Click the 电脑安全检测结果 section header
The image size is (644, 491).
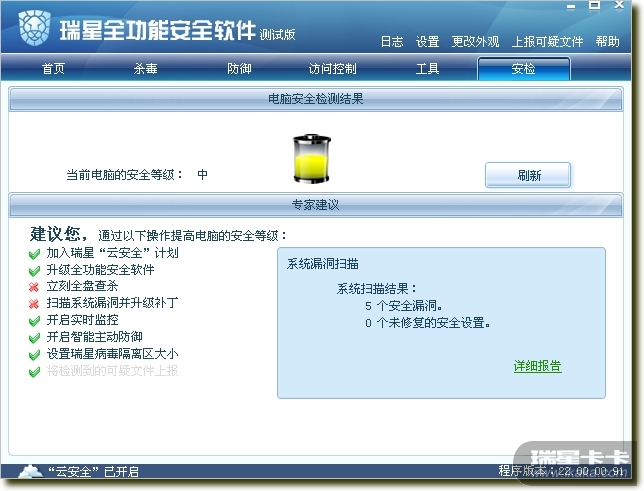click(x=315, y=99)
